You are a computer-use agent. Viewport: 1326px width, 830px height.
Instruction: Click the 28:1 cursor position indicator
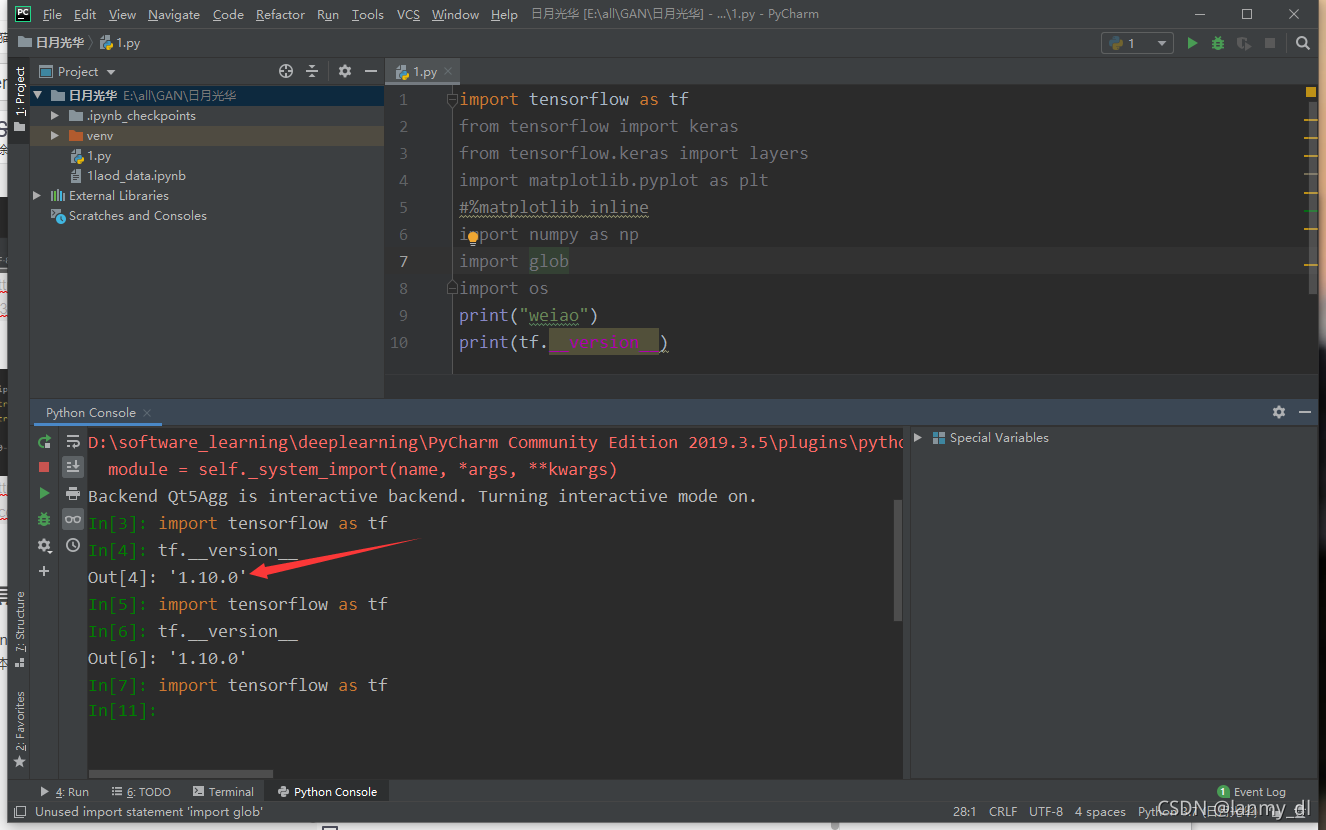[964, 812]
